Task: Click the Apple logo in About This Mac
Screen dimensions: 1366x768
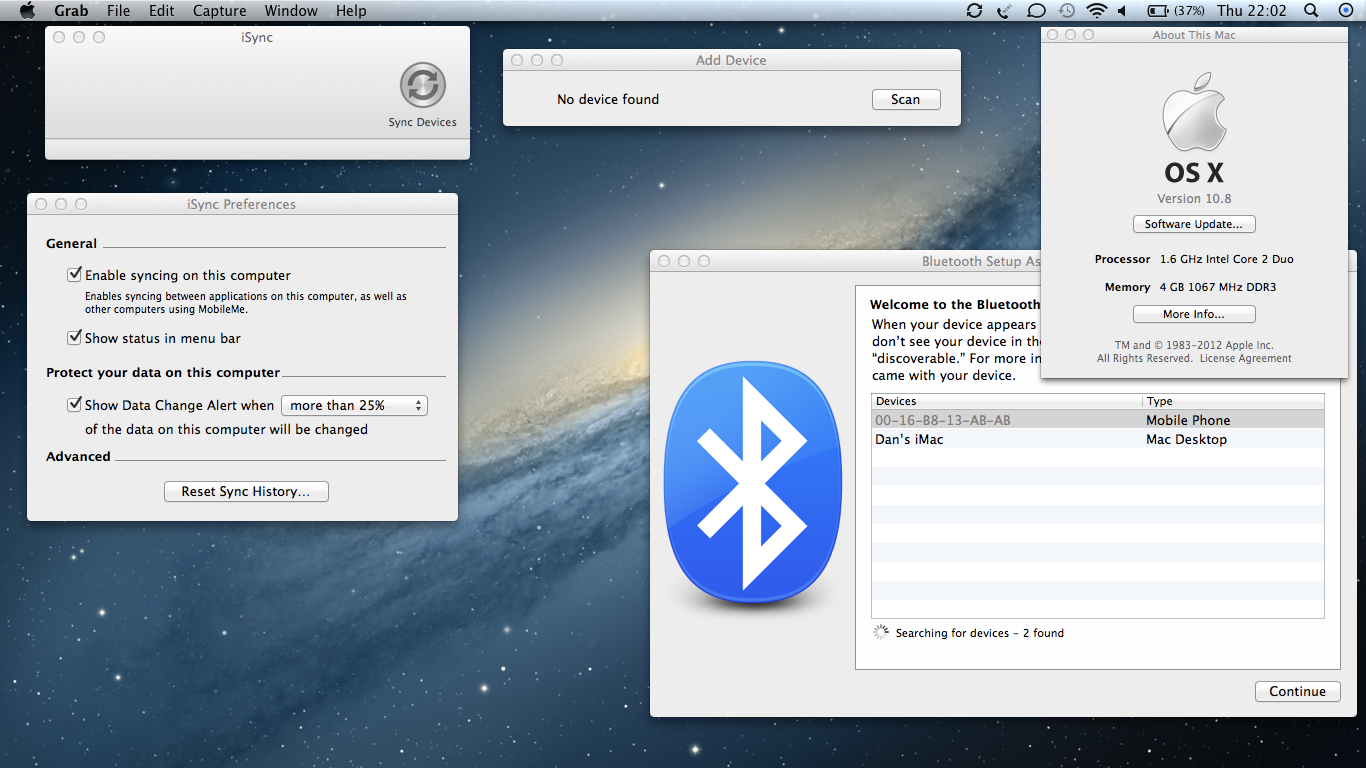Action: 1194,112
